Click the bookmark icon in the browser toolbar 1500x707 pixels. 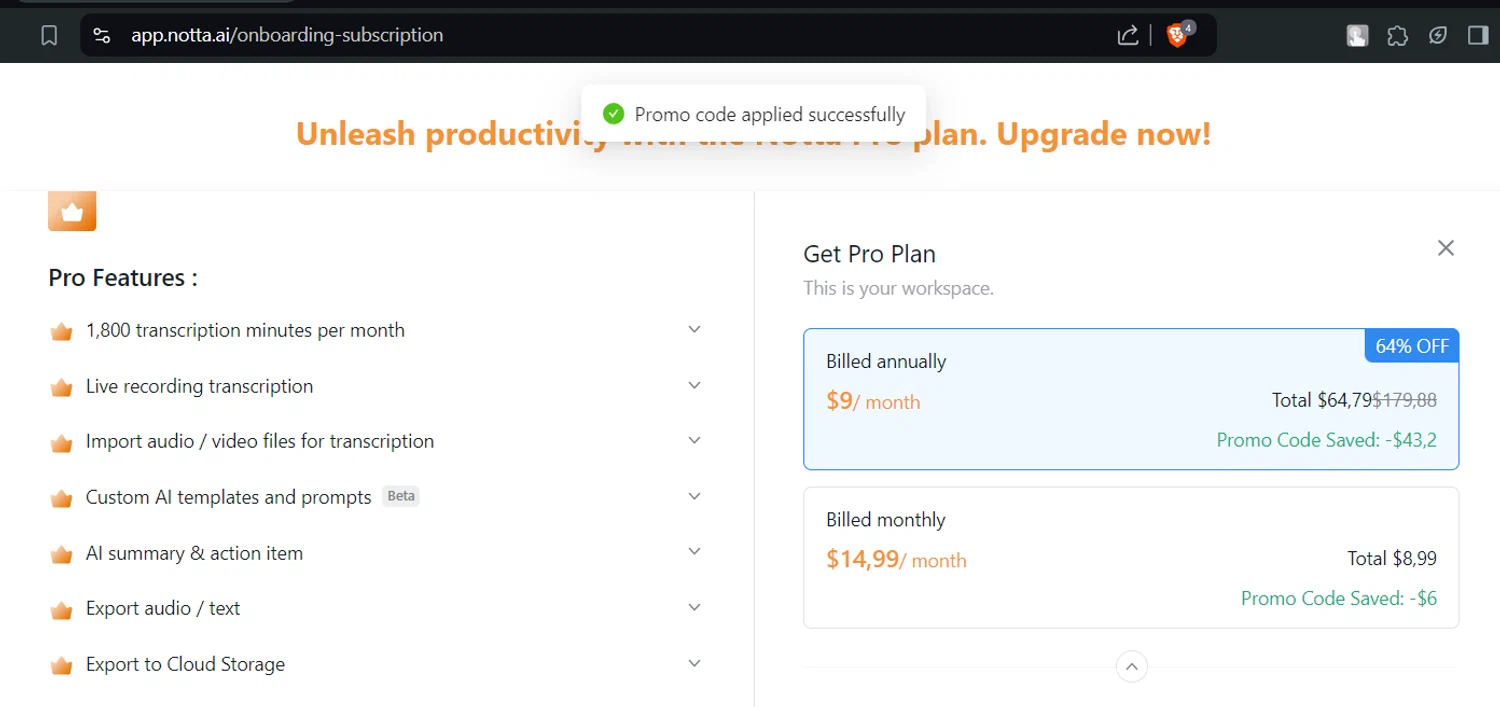coord(49,36)
